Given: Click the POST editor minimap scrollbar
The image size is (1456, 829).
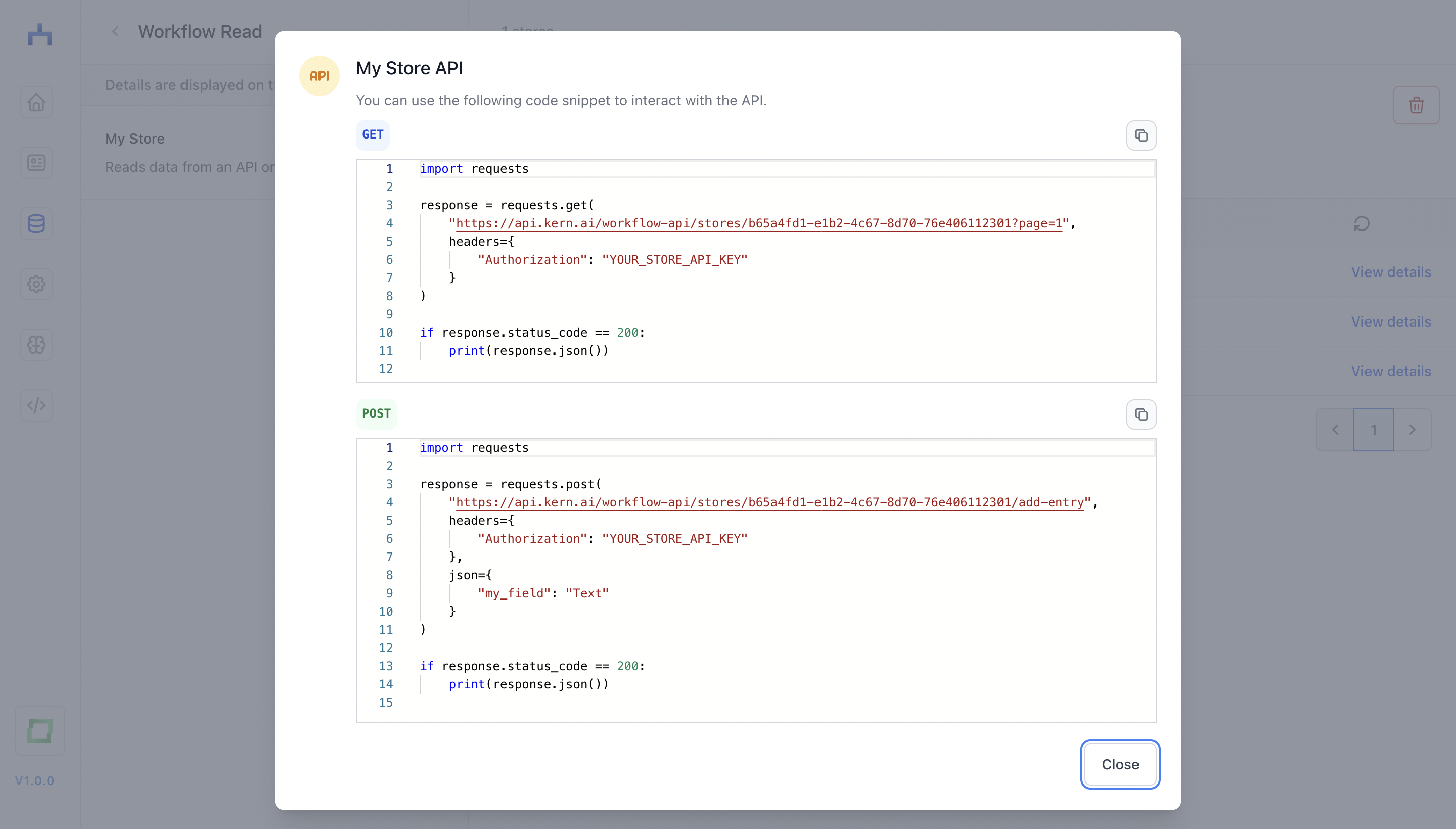Looking at the screenshot, I should [x=1149, y=580].
